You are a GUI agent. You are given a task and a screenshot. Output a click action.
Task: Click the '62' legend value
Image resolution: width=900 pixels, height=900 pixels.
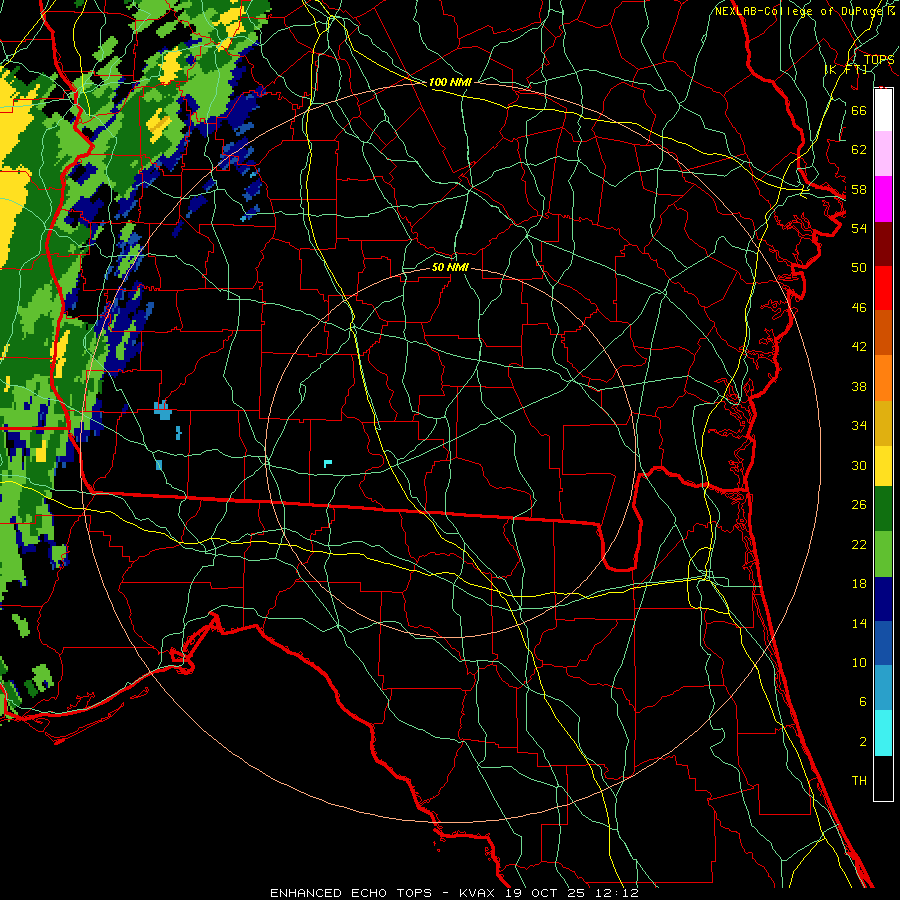point(859,150)
